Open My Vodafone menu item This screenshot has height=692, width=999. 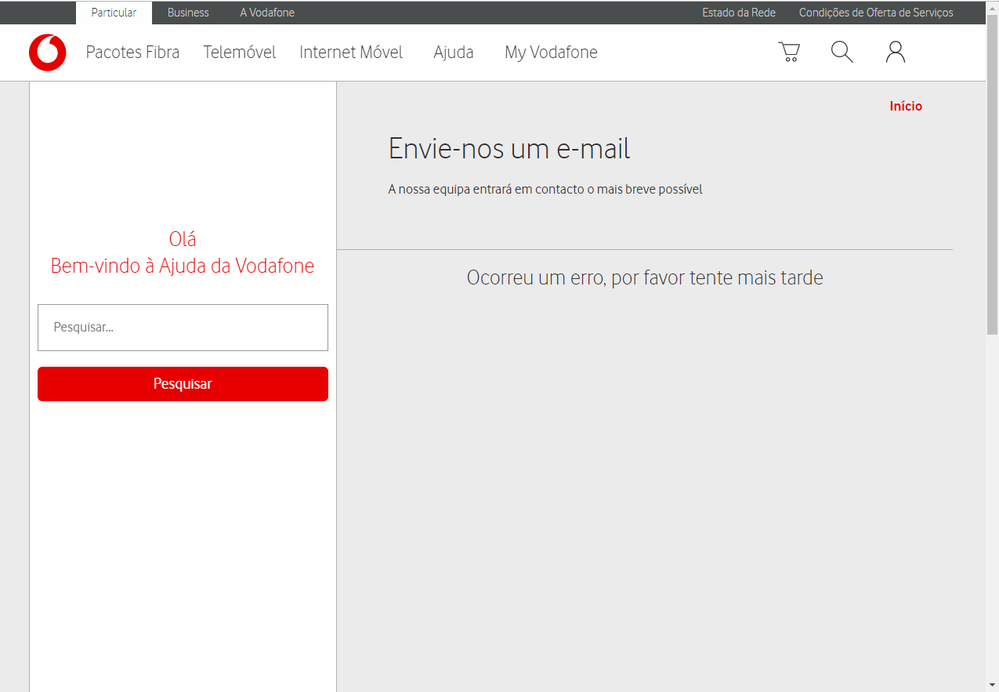click(x=551, y=53)
